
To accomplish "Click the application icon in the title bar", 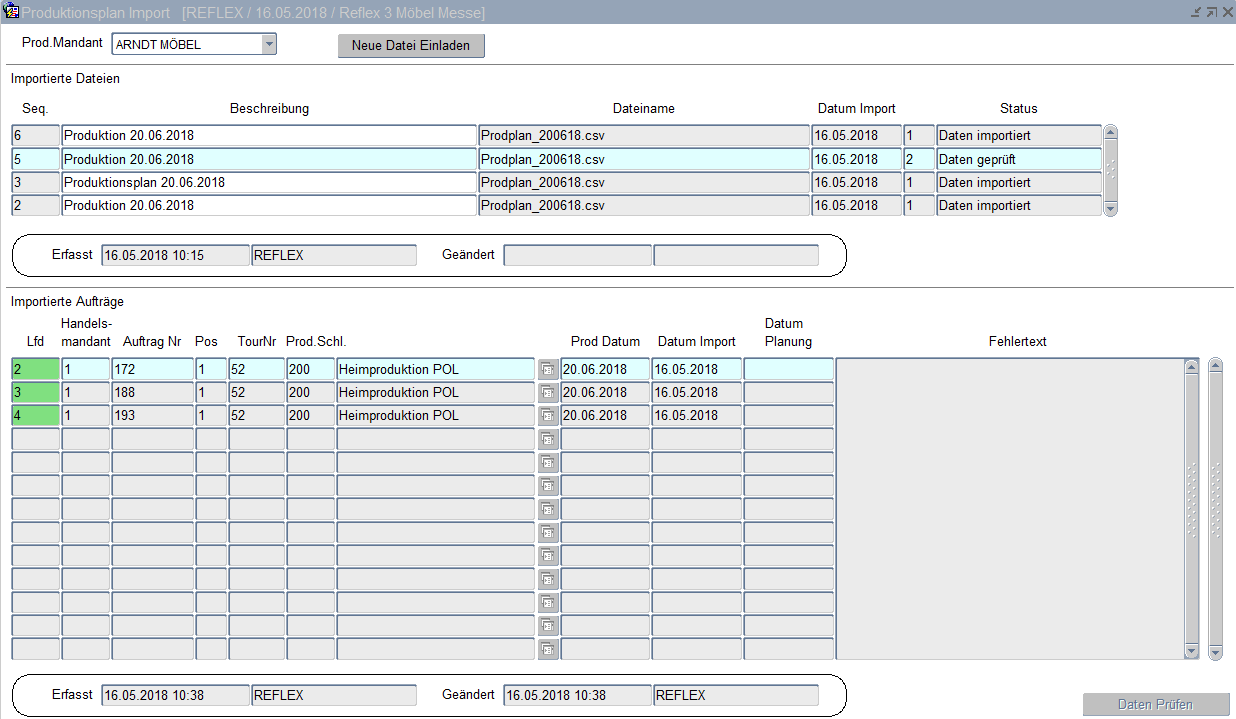I will pyautogui.click(x=12, y=12).
